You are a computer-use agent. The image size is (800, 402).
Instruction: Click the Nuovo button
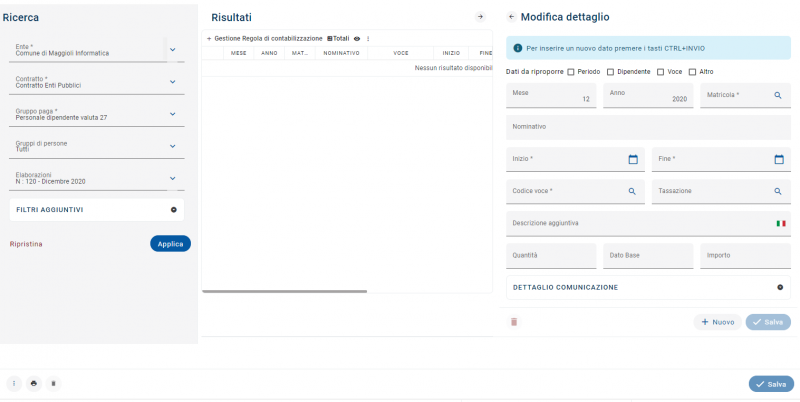717,322
